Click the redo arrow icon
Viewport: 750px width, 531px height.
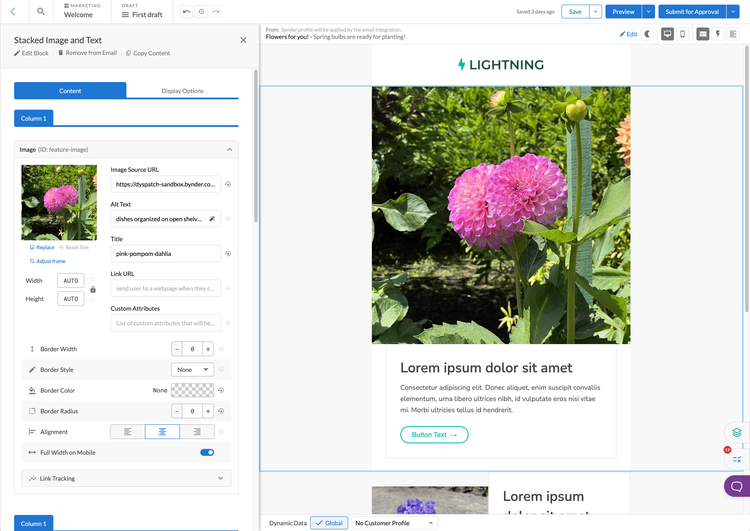click(216, 11)
